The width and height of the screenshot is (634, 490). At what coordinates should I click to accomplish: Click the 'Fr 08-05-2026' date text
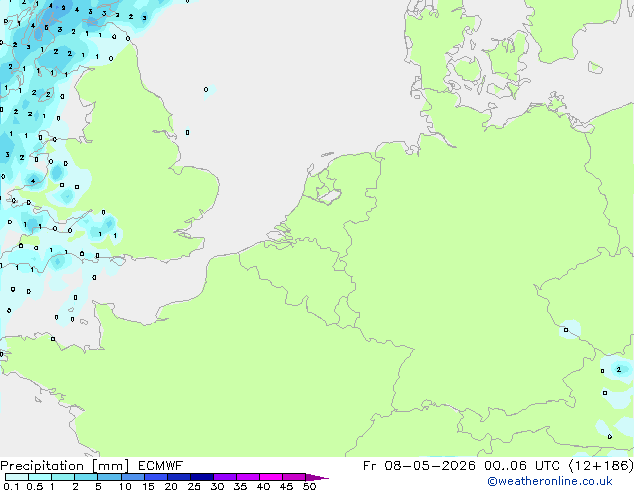coord(419,466)
